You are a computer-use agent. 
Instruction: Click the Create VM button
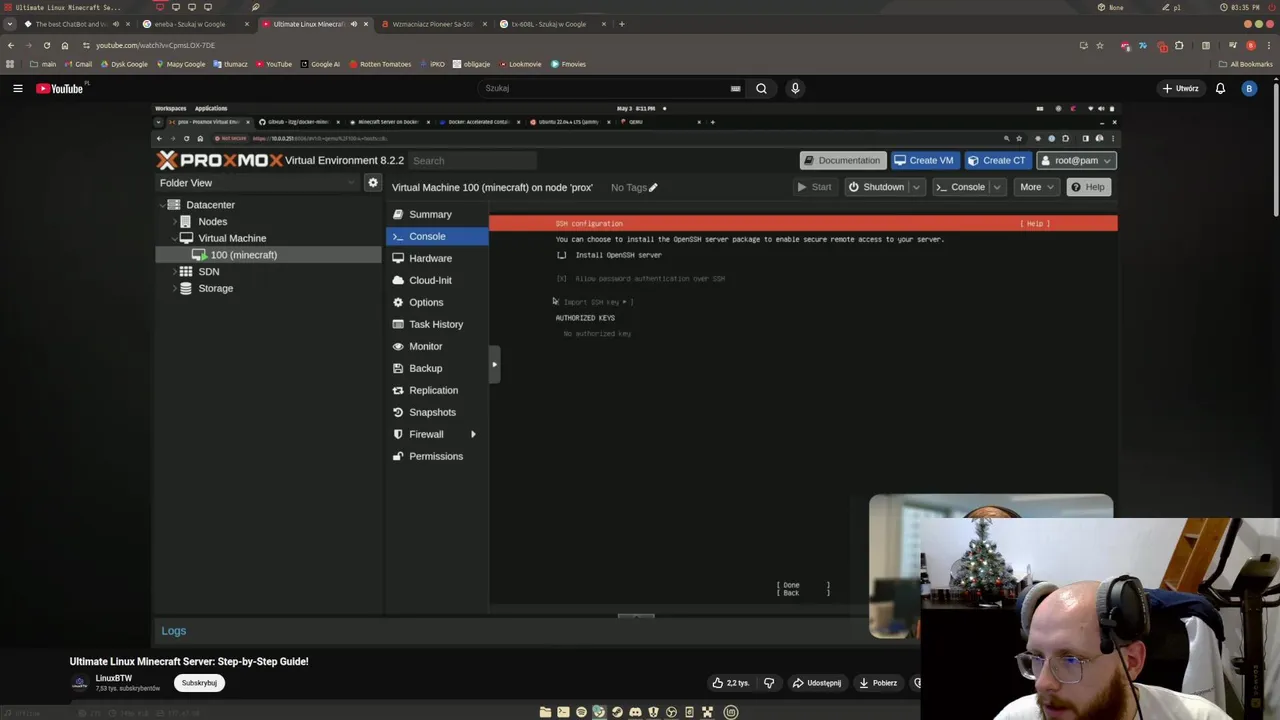pyautogui.click(x=924, y=160)
